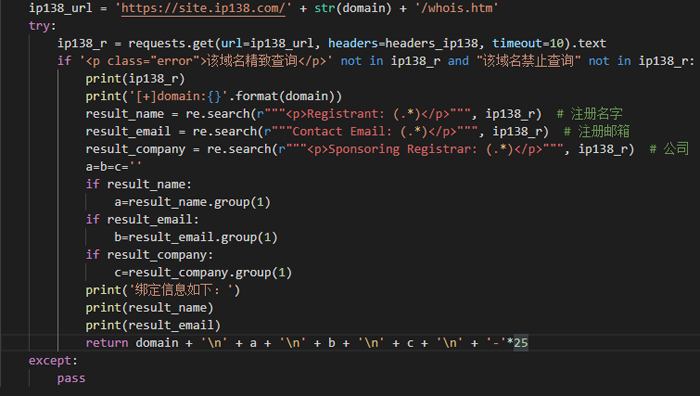Click the requests.get call on the ip138_r line
Viewport: 700px width, 396px height.
[171, 43]
